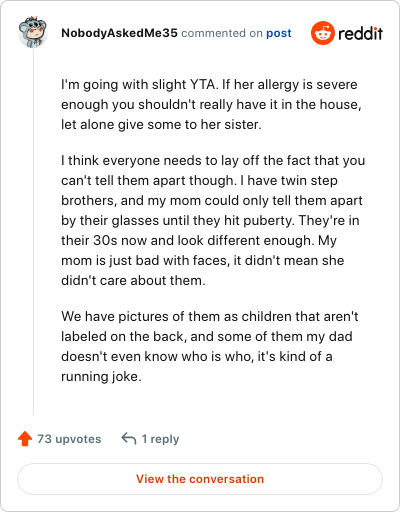
Task: Click the line beginning "their 30s now"
Action: (199, 240)
